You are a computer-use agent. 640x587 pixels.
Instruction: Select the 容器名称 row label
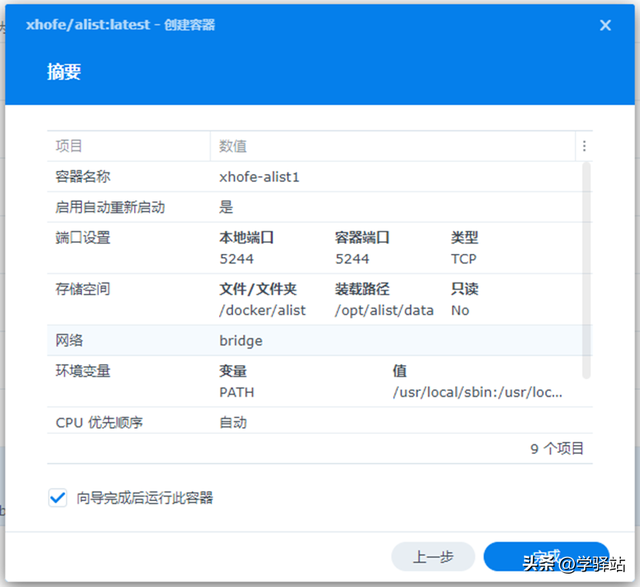pyautogui.click(x=83, y=177)
